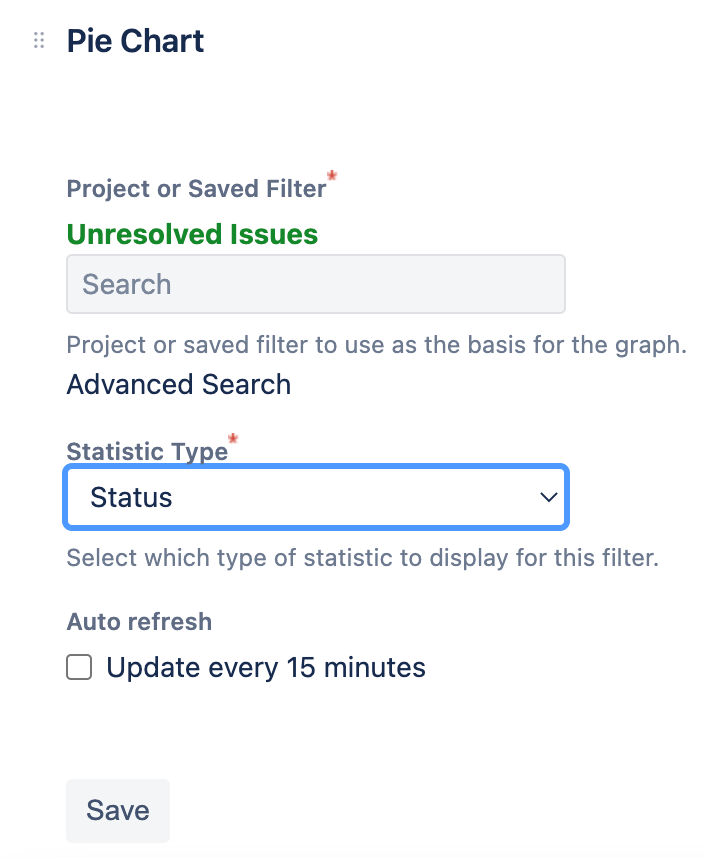Enable the Update every 15 minutes checkbox

pyautogui.click(x=79, y=667)
